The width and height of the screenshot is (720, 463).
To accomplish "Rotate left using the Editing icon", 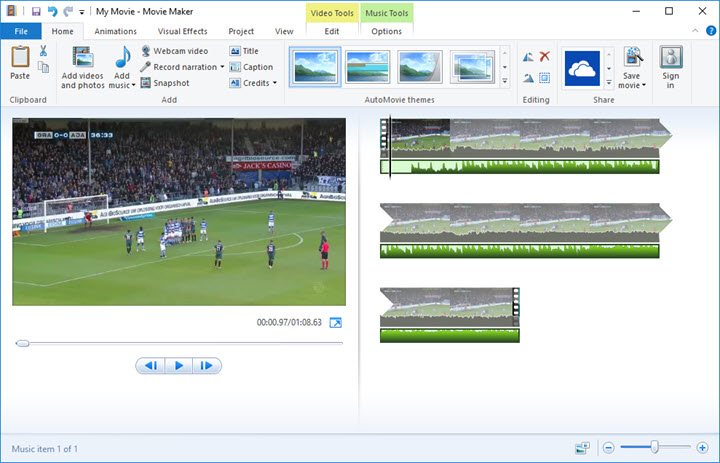I will pos(528,56).
